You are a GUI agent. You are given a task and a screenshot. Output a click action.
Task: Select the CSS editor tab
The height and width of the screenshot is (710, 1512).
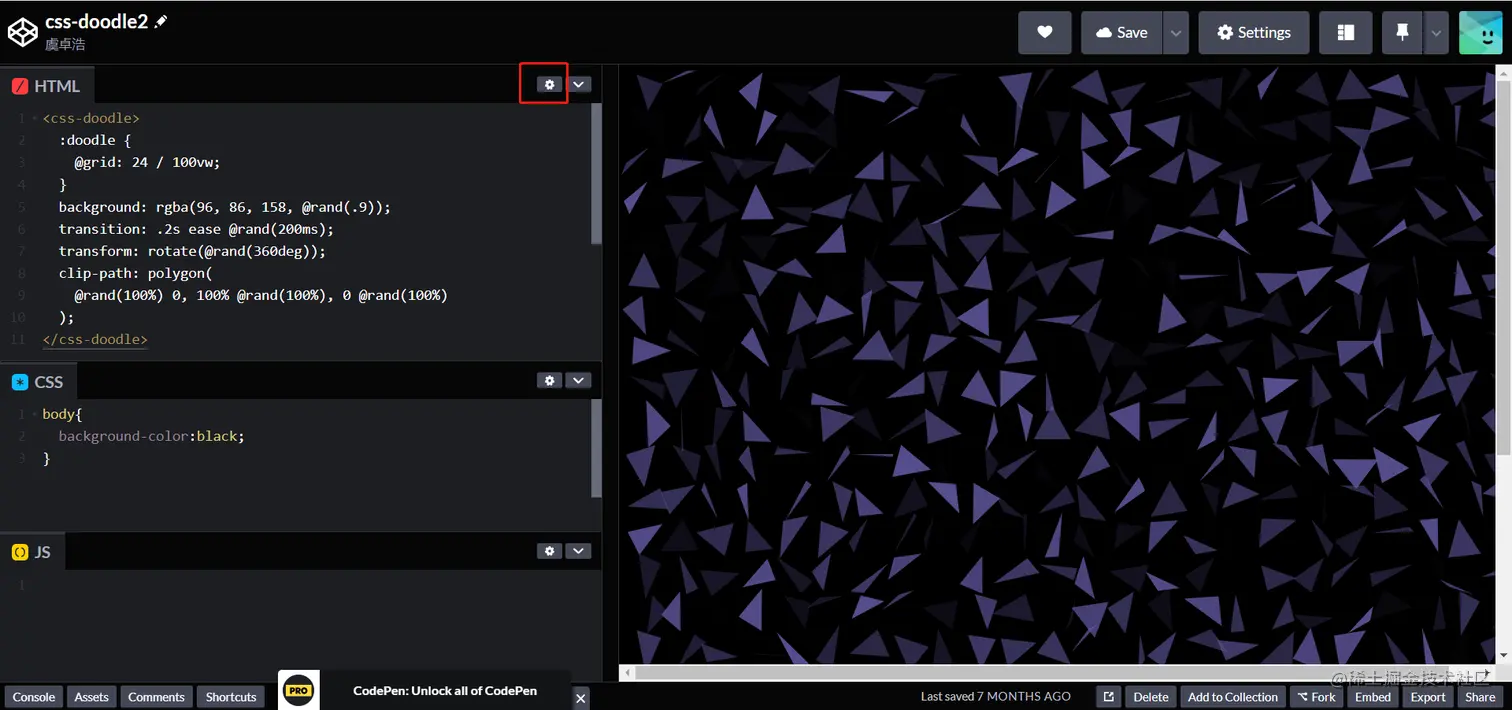(38, 382)
